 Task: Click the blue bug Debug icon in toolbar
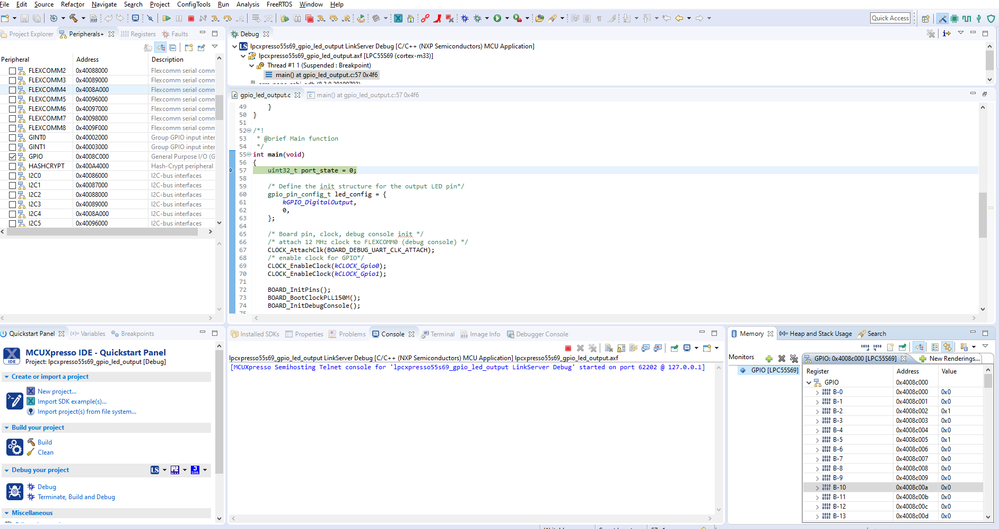point(465,18)
